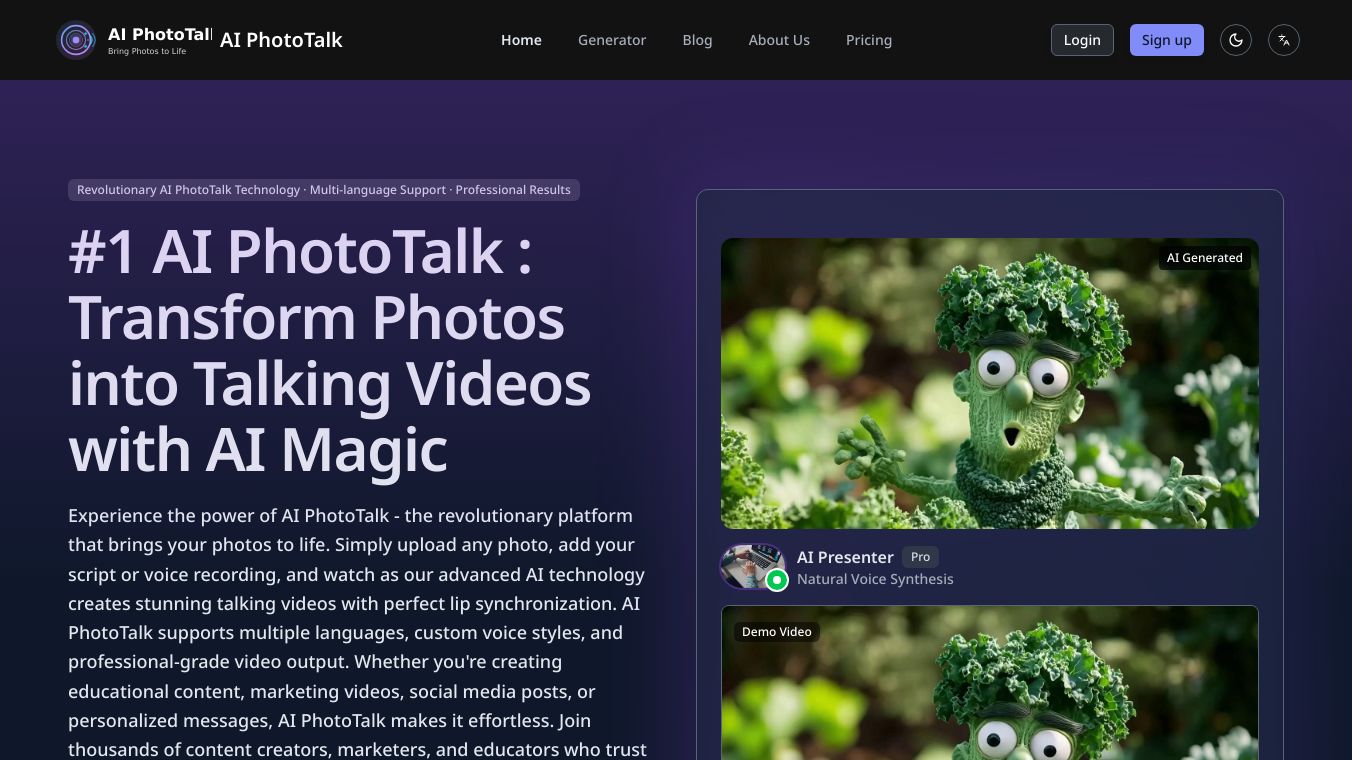
Task: View the Pricing page
Action: 869,40
